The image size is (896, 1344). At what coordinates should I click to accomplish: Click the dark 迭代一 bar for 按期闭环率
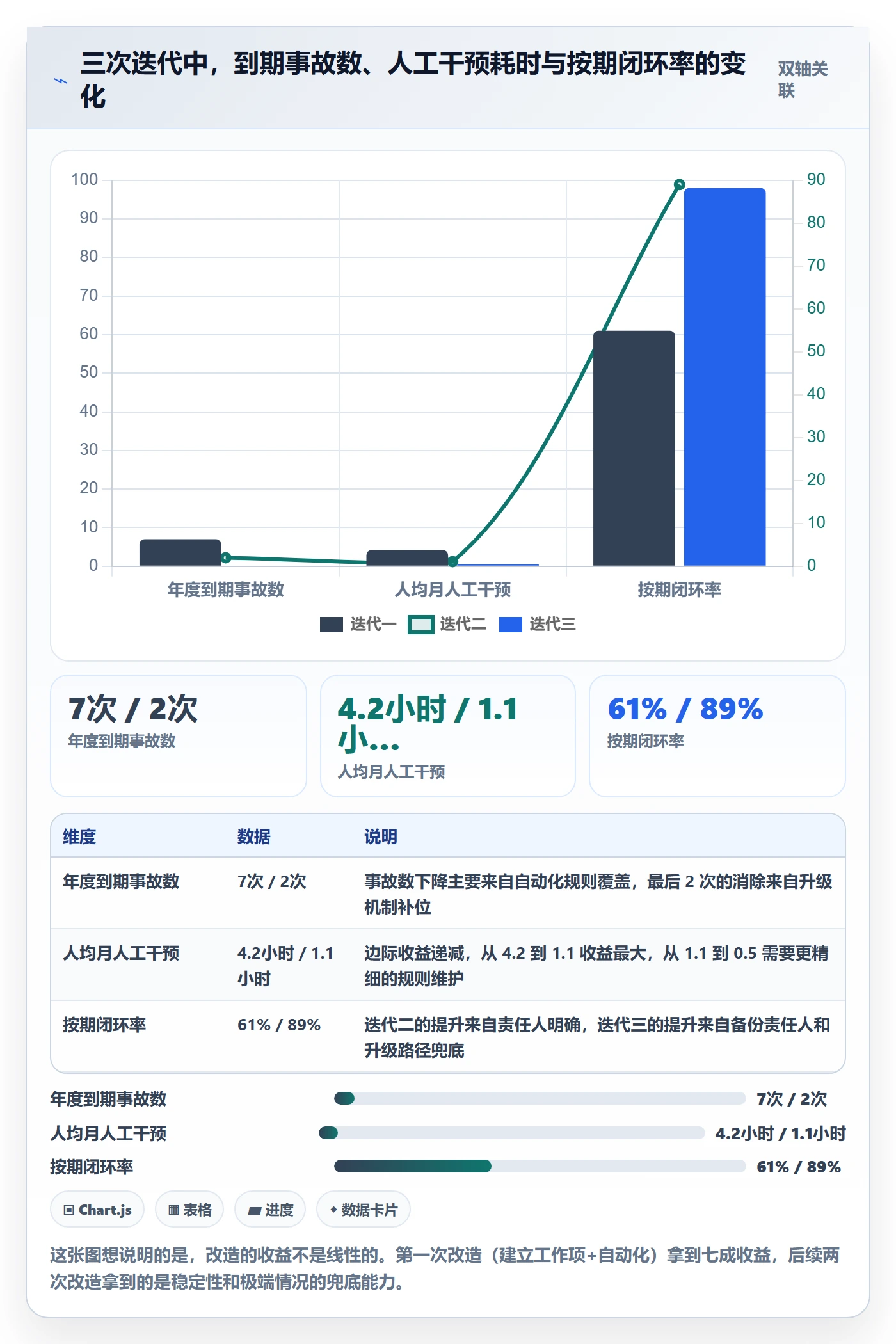pos(634,448)
